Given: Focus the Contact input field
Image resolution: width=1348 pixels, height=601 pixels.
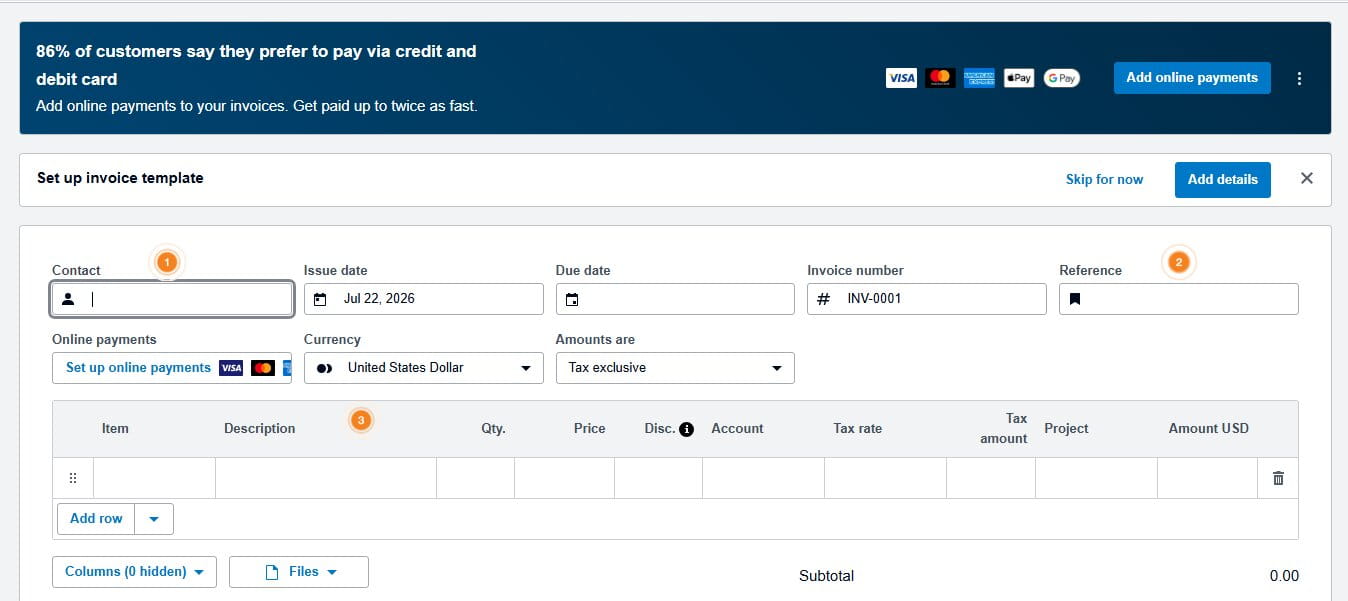Looking at the screenshot, I should pyautogui.click(x=172, y=299).
